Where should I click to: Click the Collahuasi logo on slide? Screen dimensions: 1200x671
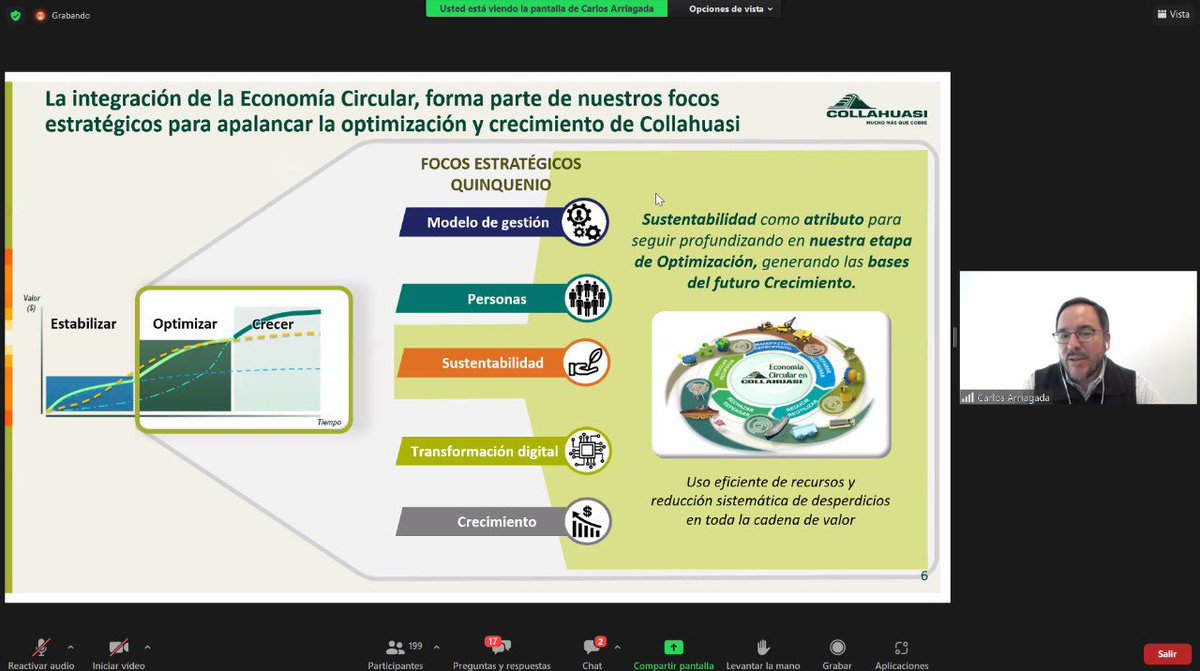coord(877,108)
